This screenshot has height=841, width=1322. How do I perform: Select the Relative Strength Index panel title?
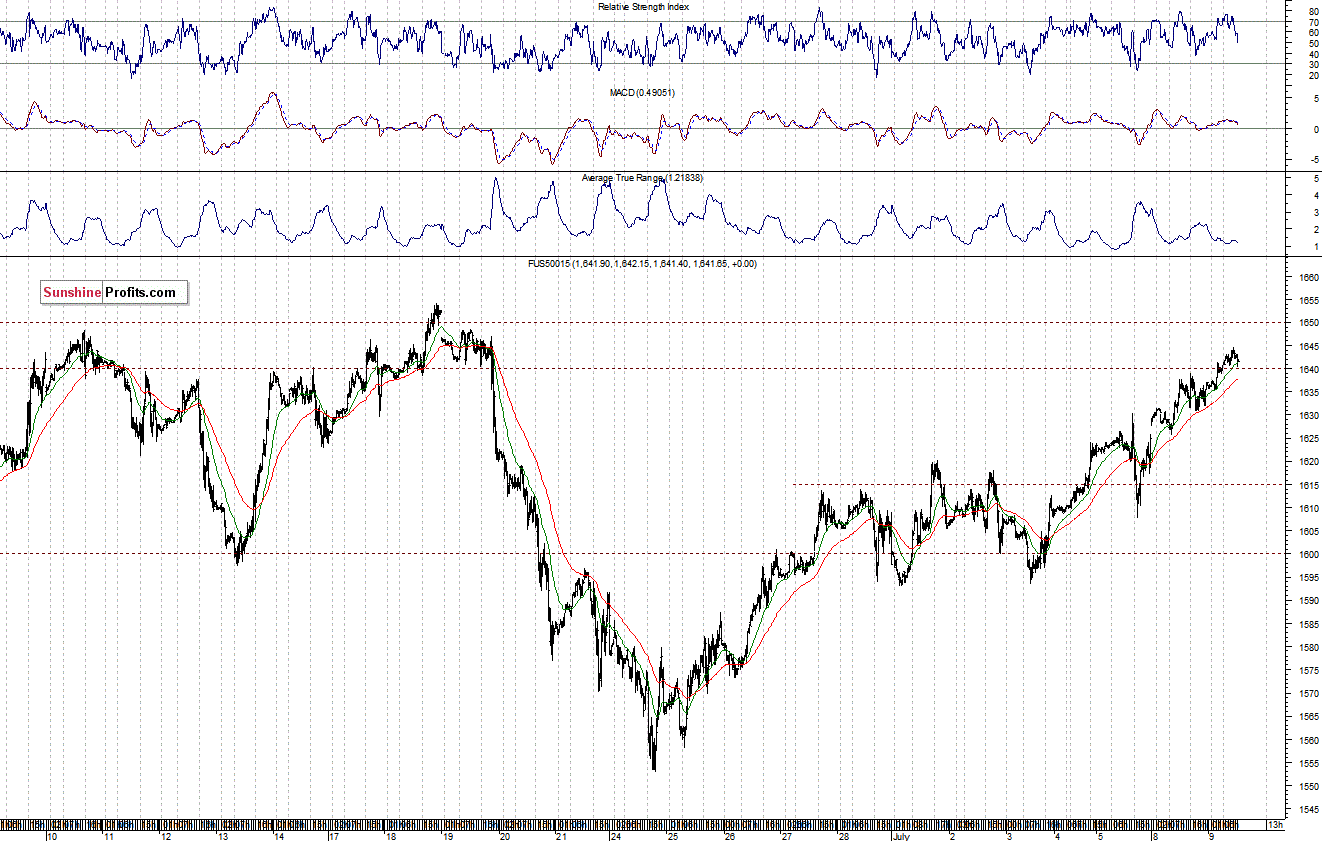click(644, 6)
